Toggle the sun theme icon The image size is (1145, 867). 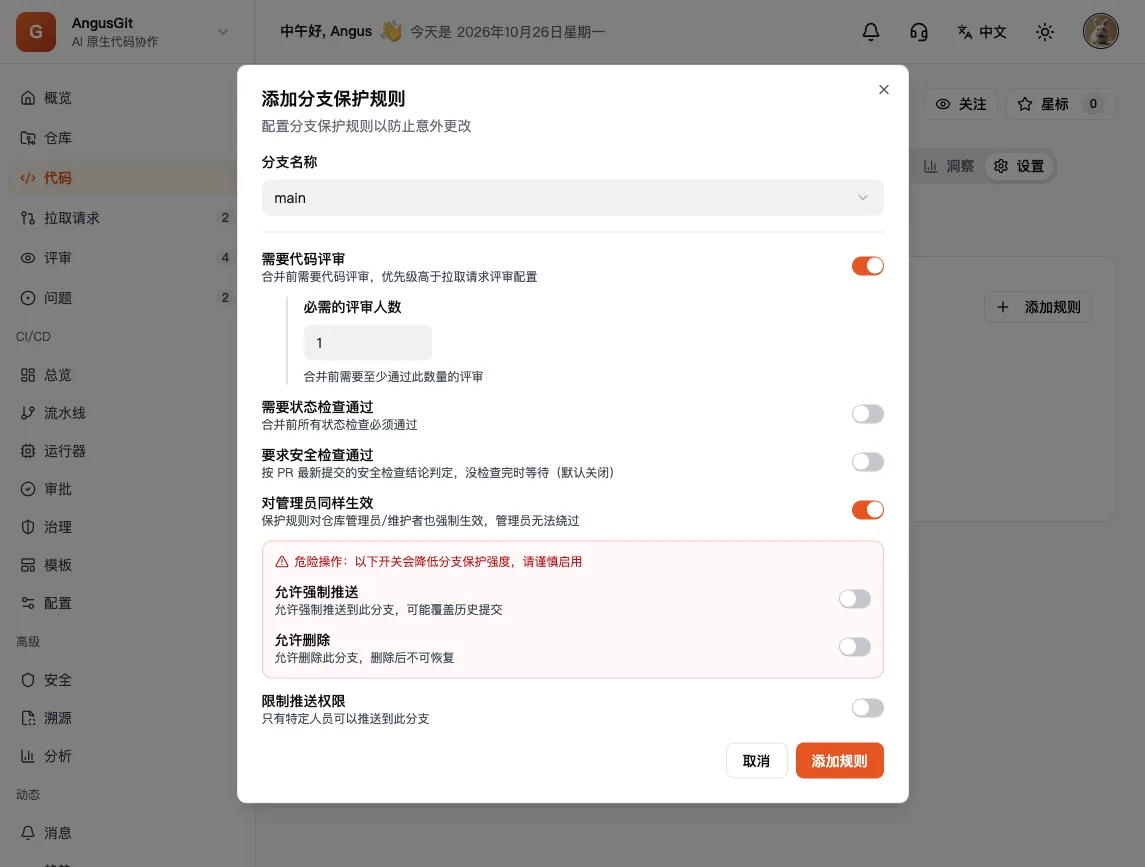[1045, 31]
